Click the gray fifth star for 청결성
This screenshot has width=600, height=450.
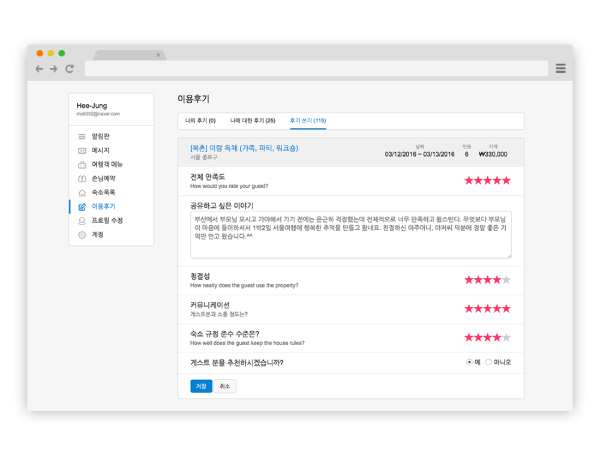coord(506,280)
